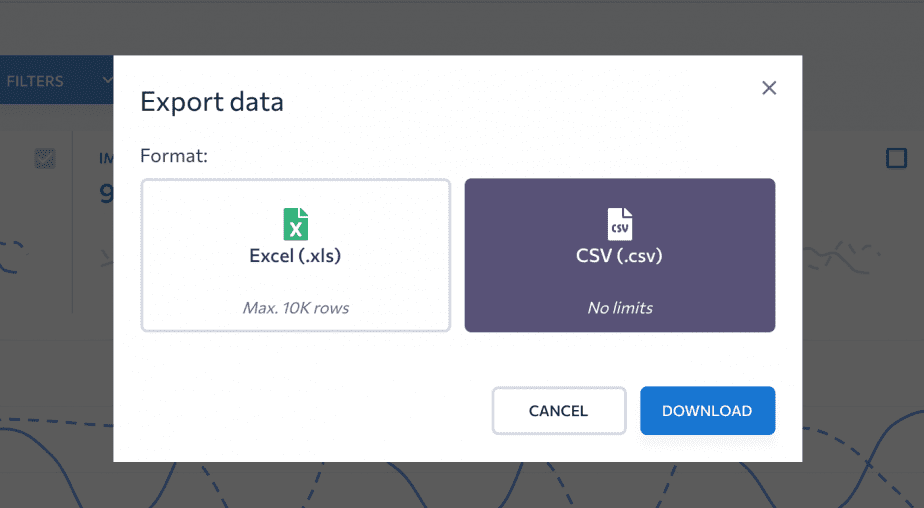Click the "Export data" dialog title

212,102
